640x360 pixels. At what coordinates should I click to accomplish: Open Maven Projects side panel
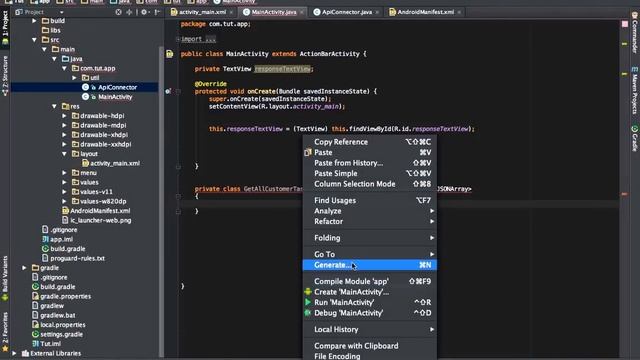coord(635,91)
